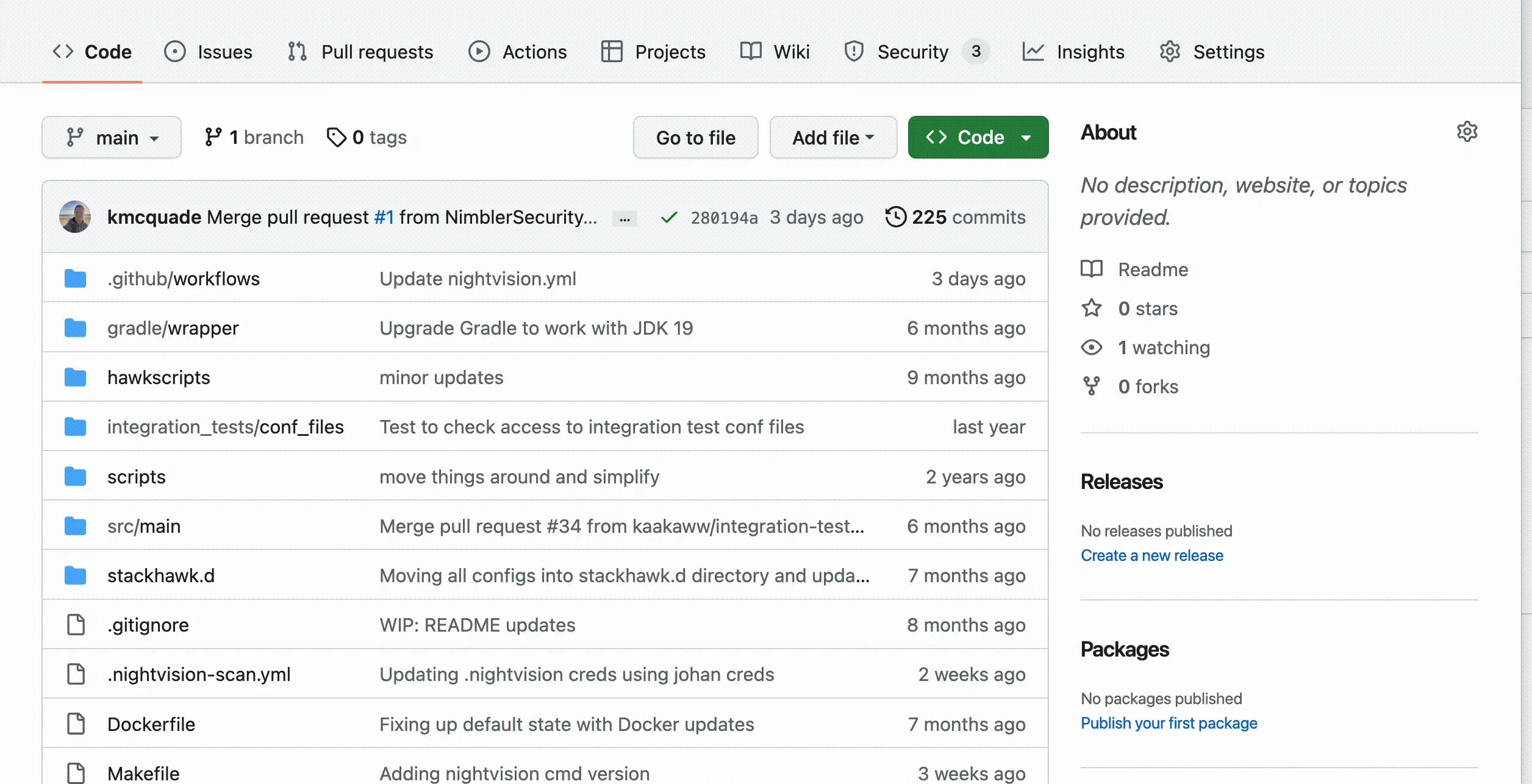Open the stackhawk.d folder
Viewport: 1532px width, 784px height.
pos(161,576)
